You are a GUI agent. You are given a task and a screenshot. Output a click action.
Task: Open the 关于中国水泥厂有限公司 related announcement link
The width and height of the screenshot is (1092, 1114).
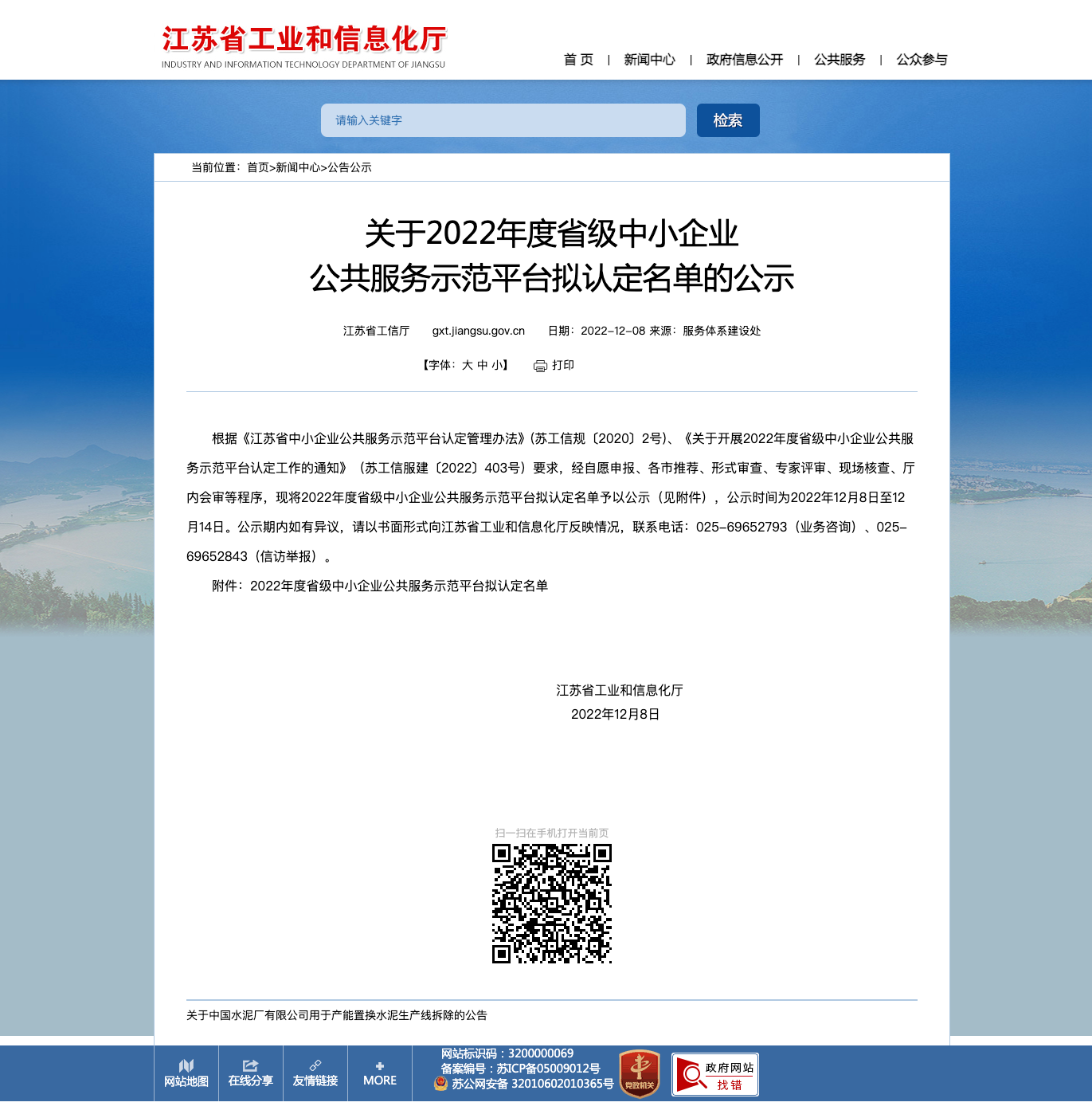(337, 1015)
